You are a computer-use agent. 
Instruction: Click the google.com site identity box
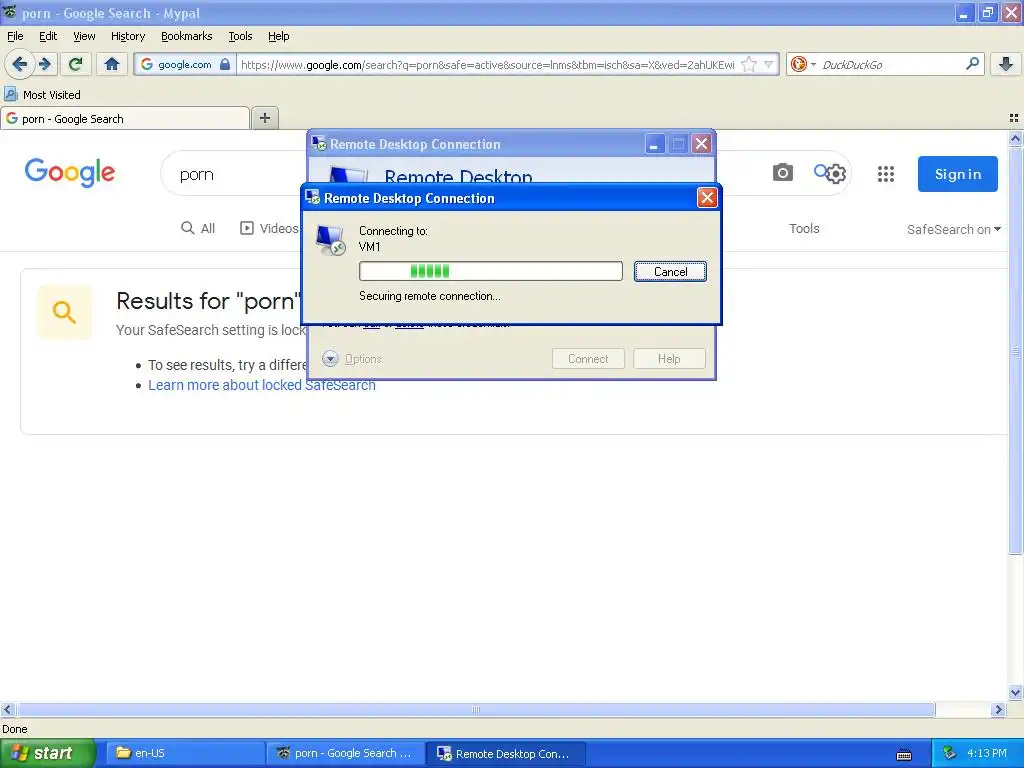pyautogui.click(x=185, y=64)
